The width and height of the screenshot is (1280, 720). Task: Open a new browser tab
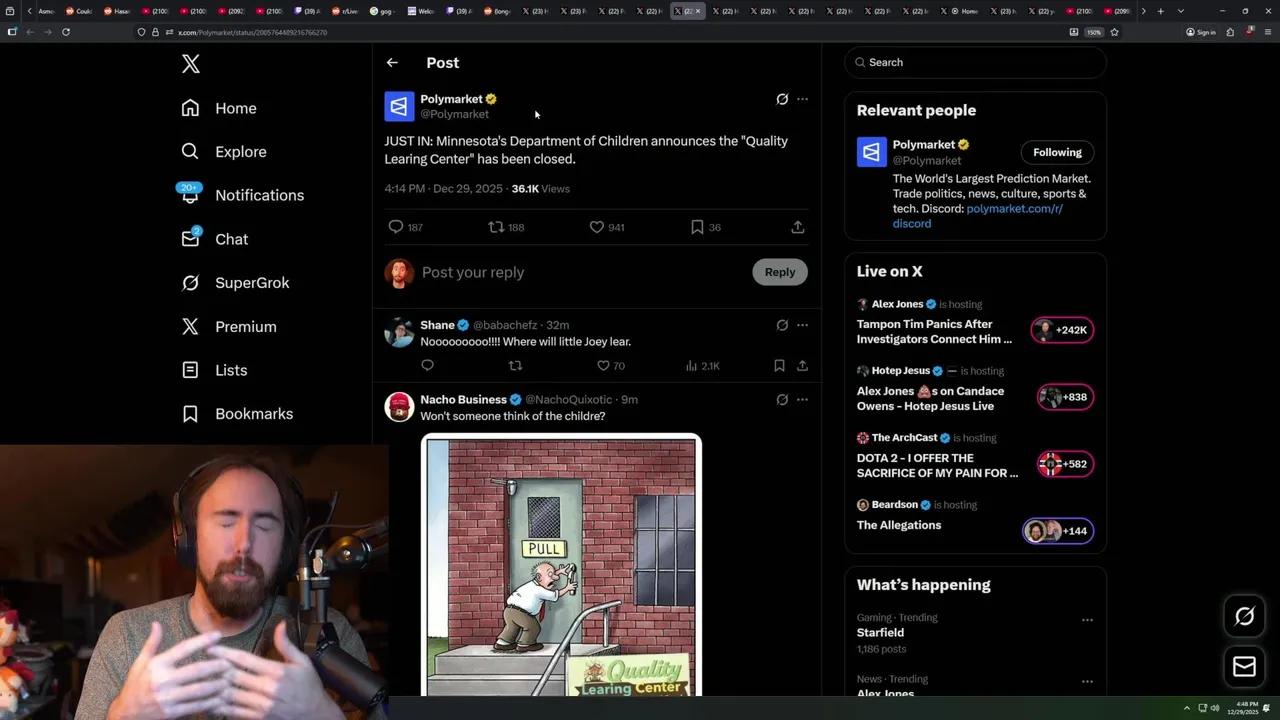tap(1160, 11)
